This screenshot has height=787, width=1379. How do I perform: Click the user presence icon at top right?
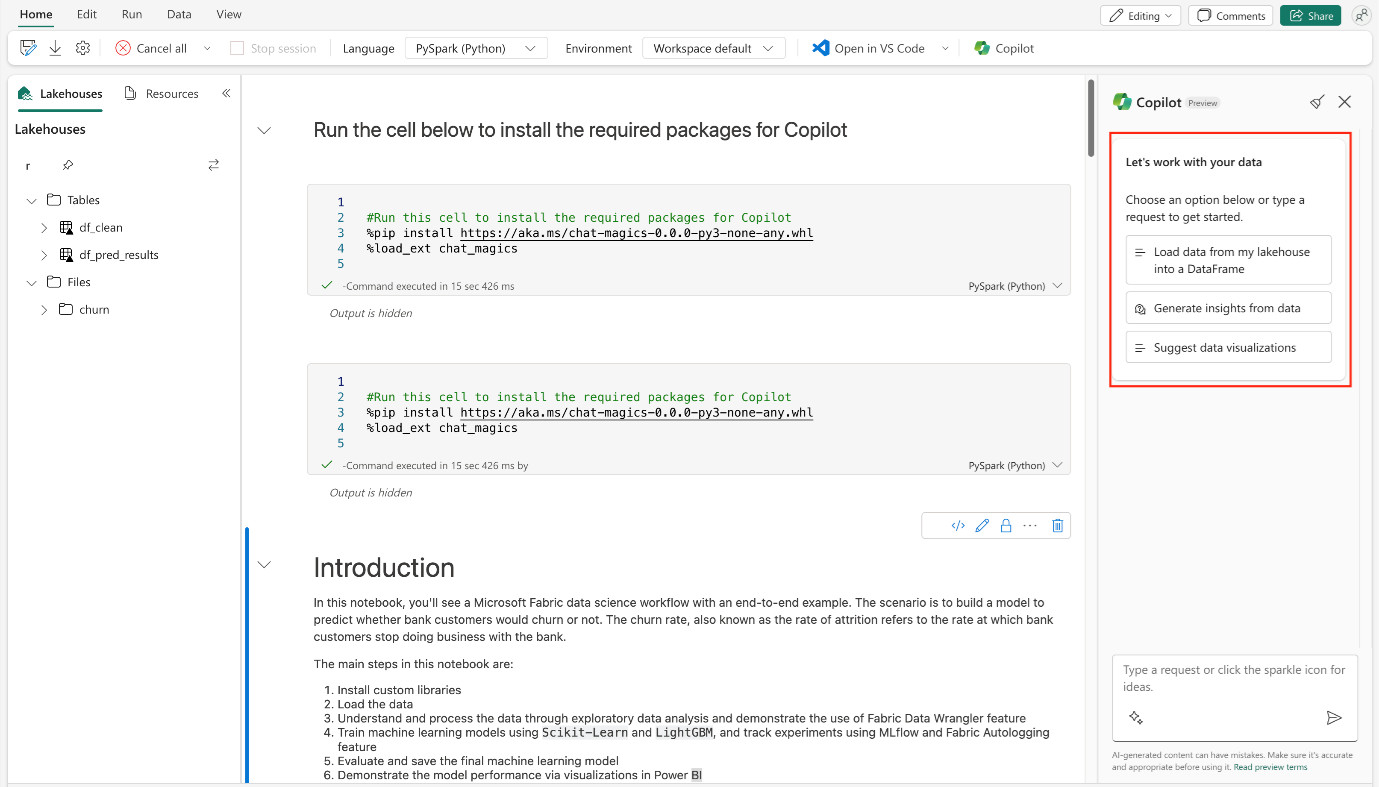tap(1360, 16)
